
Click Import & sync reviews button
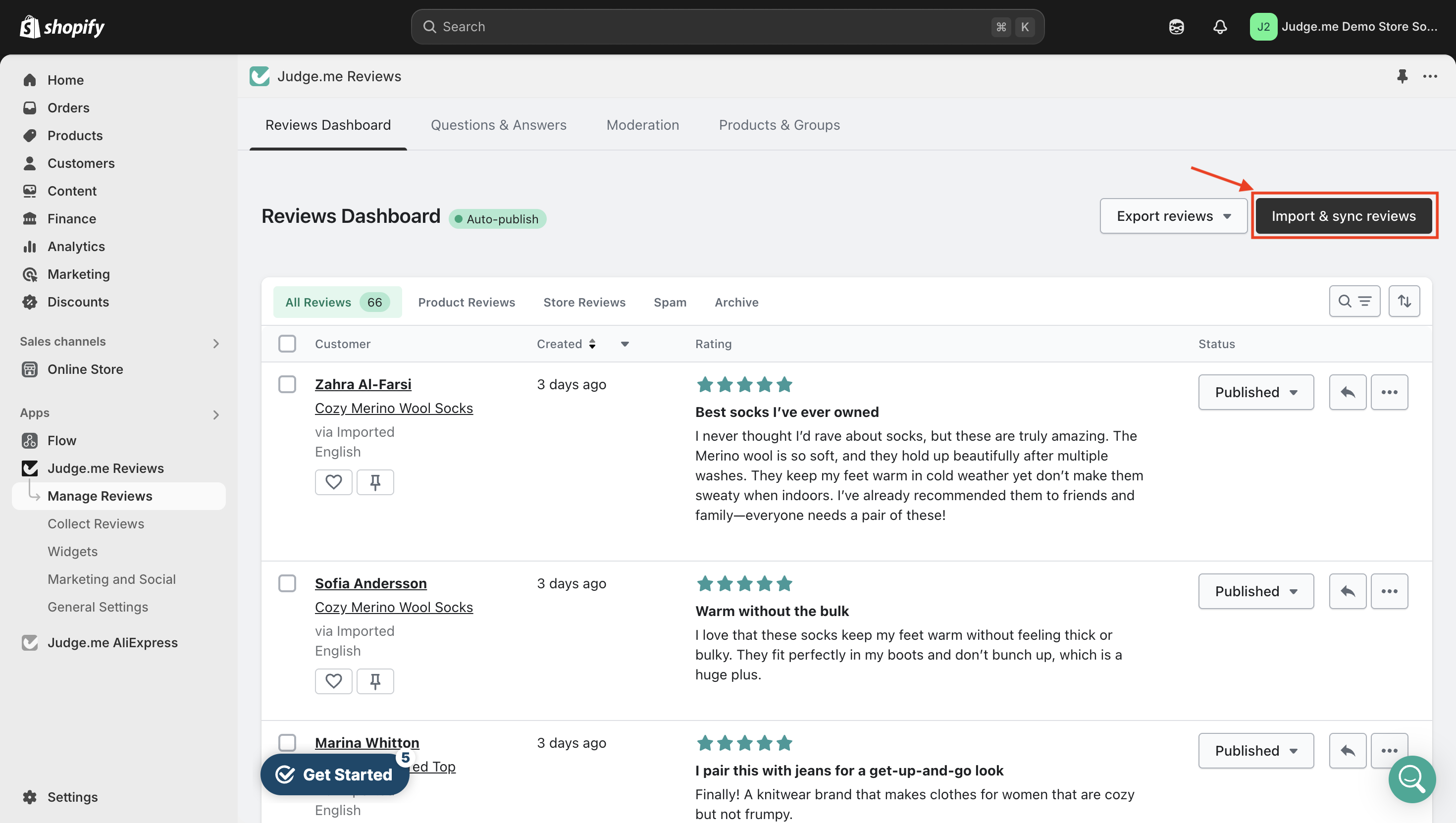[x=1344, y=216]
